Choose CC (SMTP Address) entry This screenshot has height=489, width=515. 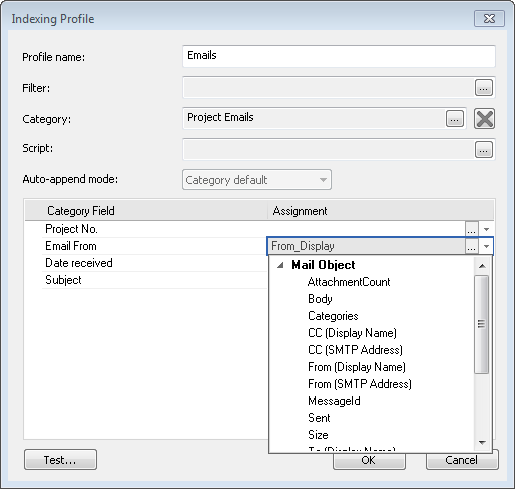[x=355, y=350]
